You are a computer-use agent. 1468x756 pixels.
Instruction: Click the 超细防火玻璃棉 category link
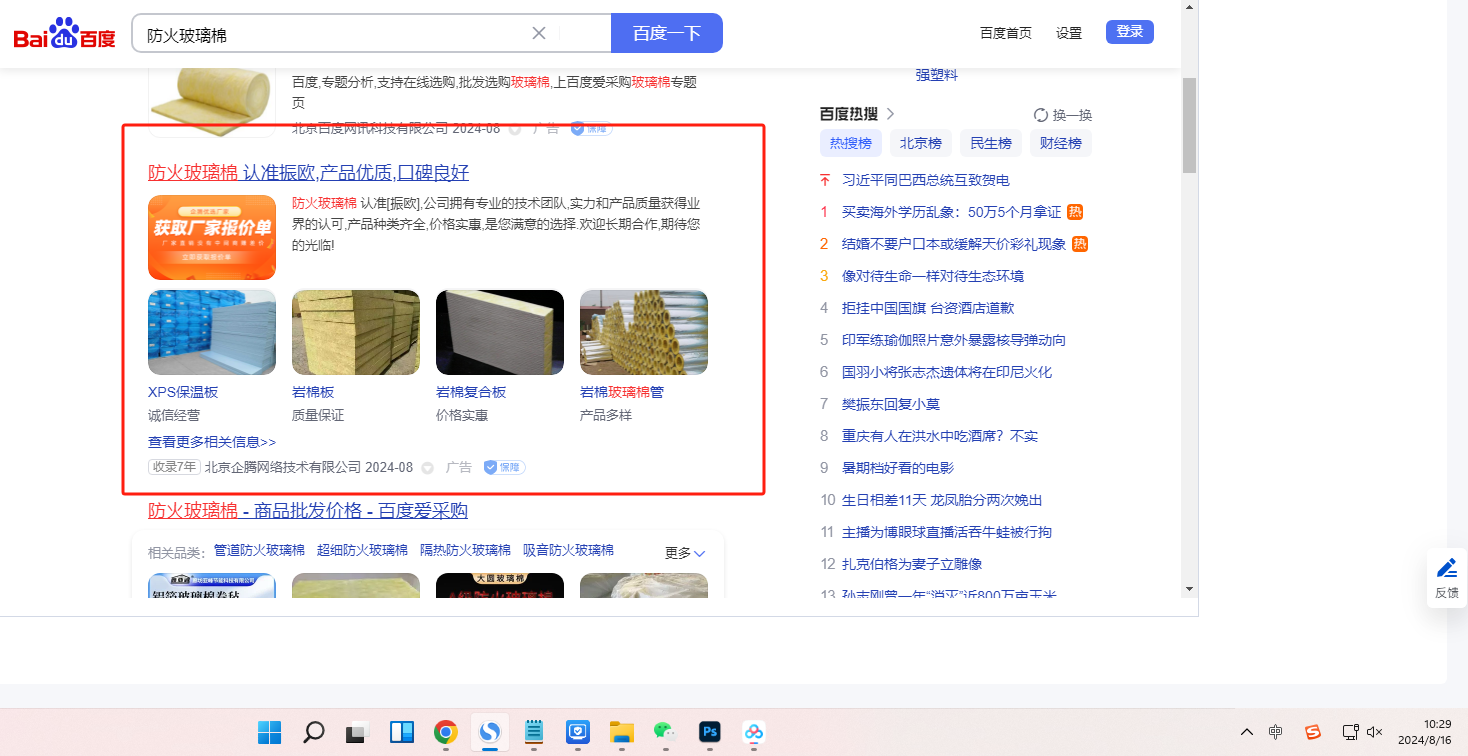coord(362,550)
